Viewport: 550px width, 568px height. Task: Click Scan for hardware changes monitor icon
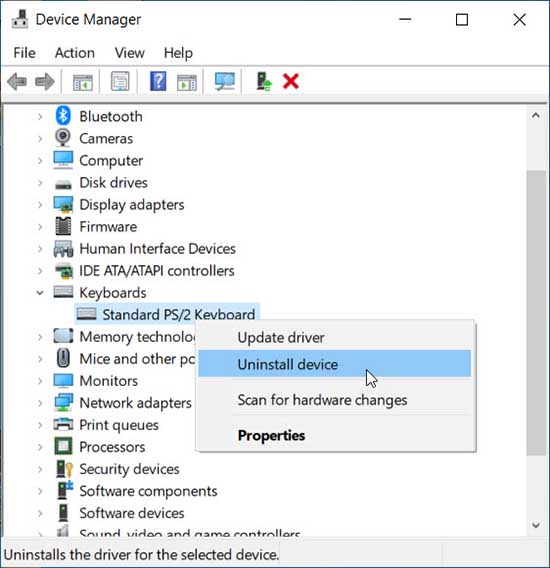click(x=225, y=81)
